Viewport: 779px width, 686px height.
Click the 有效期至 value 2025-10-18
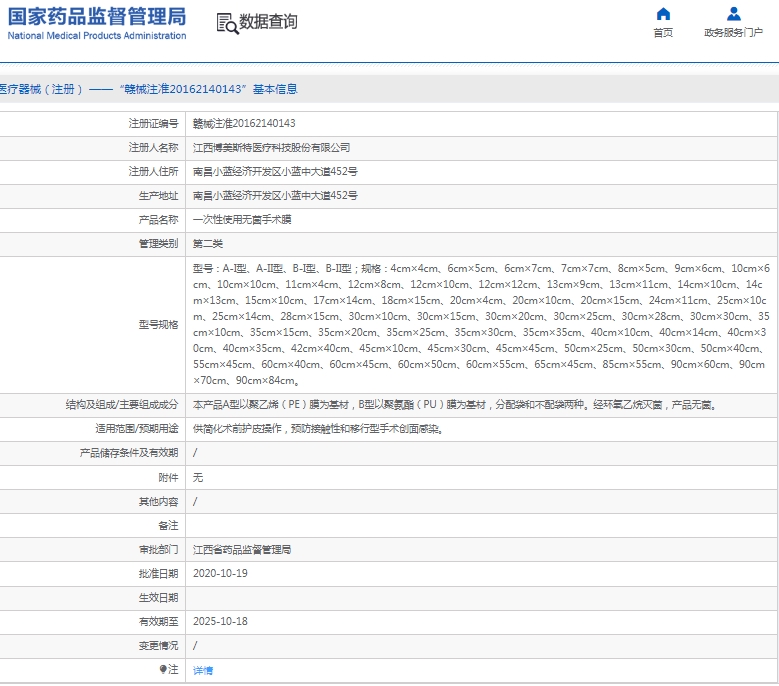tap(220, 621)
